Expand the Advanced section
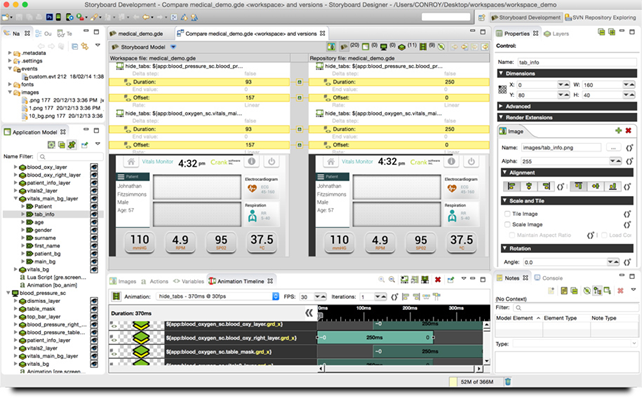Image resolution: width=642 pixels, height=398 pixels. (x=500, y=106)
